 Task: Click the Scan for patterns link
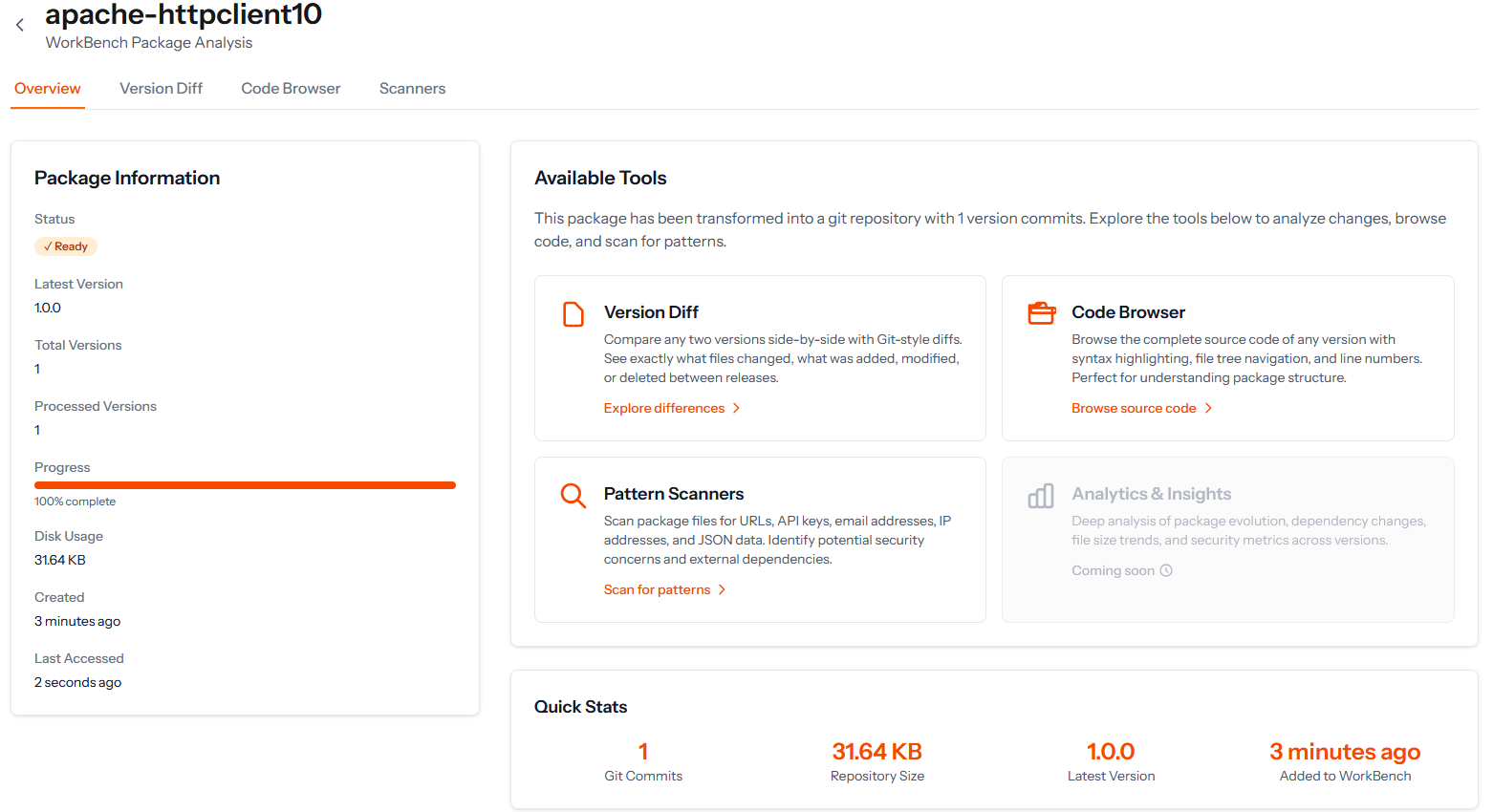[x=657, y=590]
